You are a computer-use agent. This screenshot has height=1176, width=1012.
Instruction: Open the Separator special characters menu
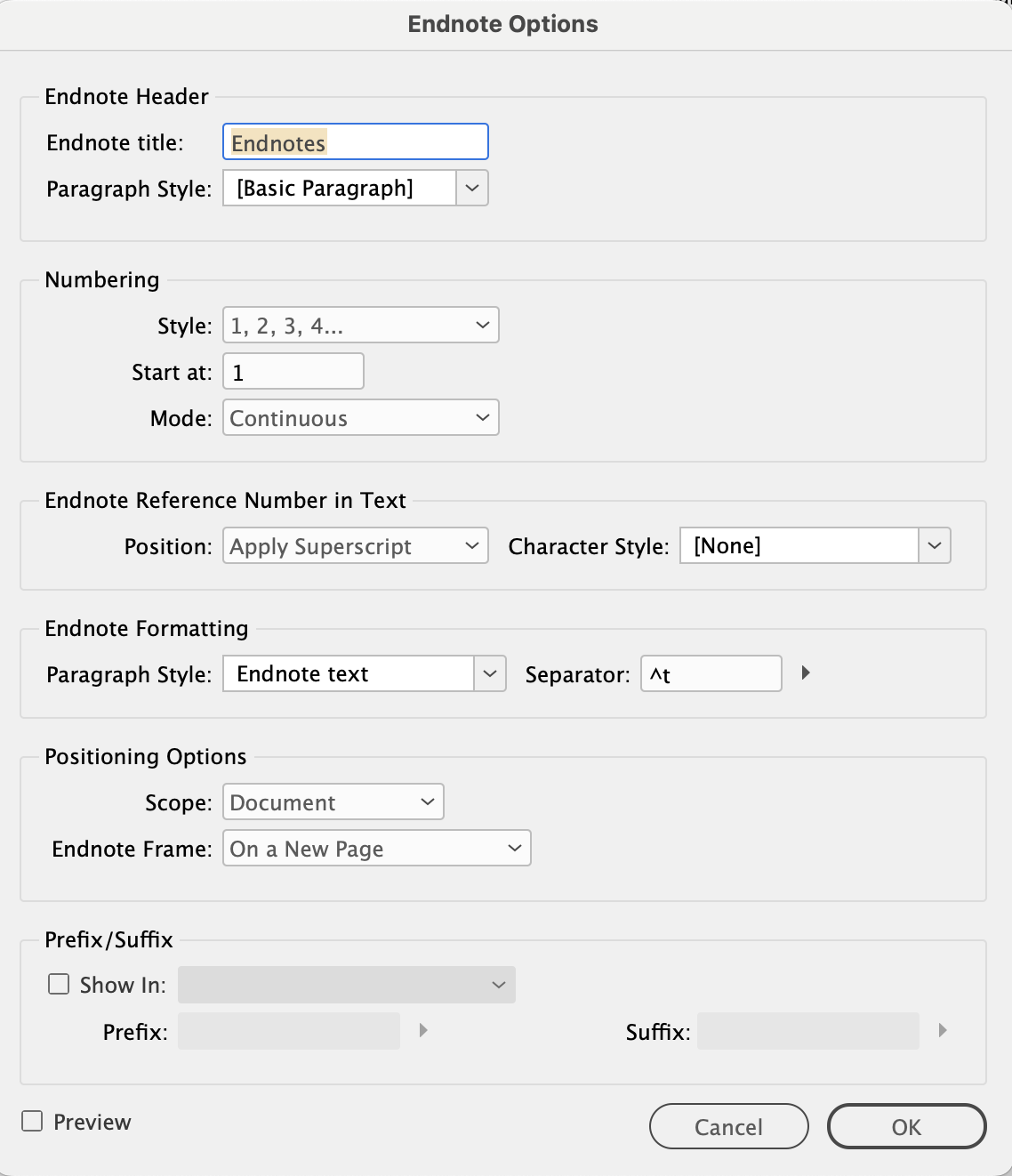(805, 673)
